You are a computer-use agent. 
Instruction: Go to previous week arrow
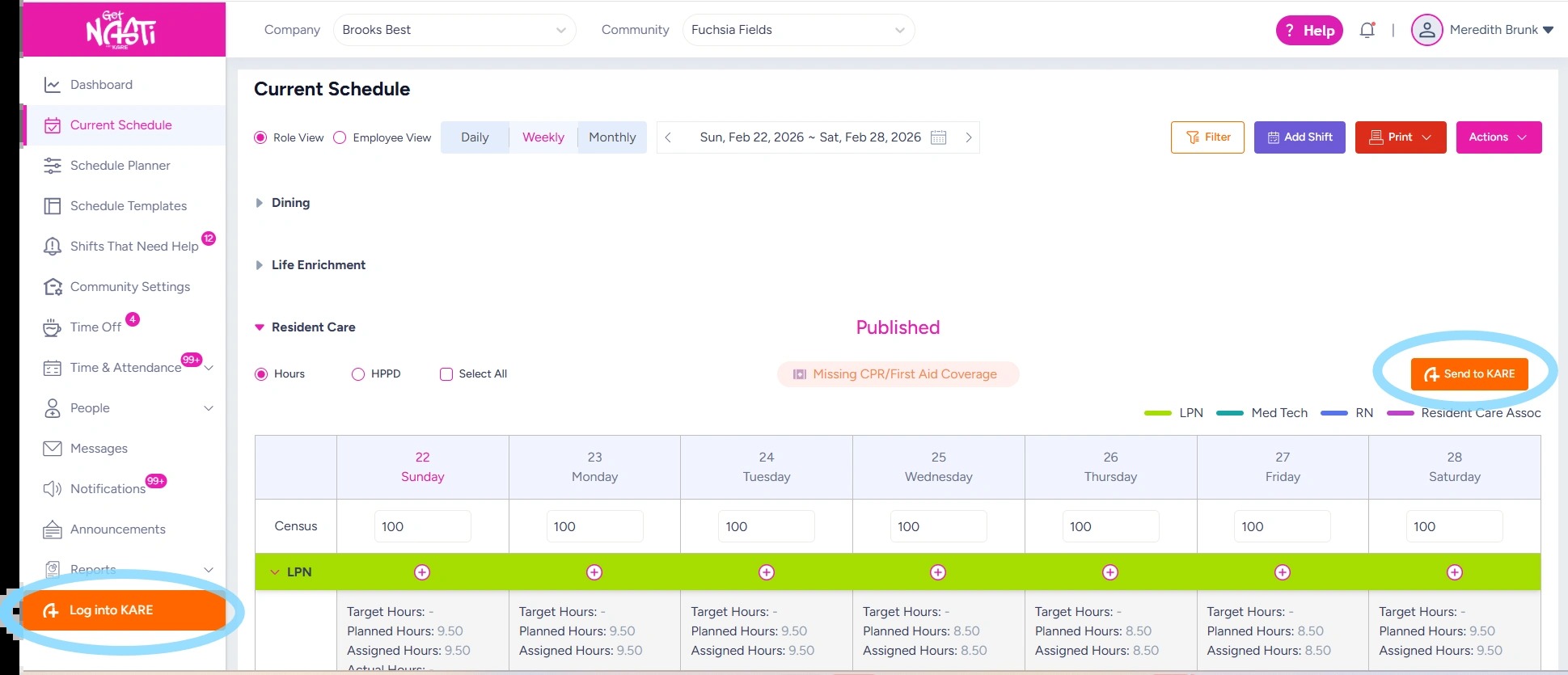pos(668,137)
